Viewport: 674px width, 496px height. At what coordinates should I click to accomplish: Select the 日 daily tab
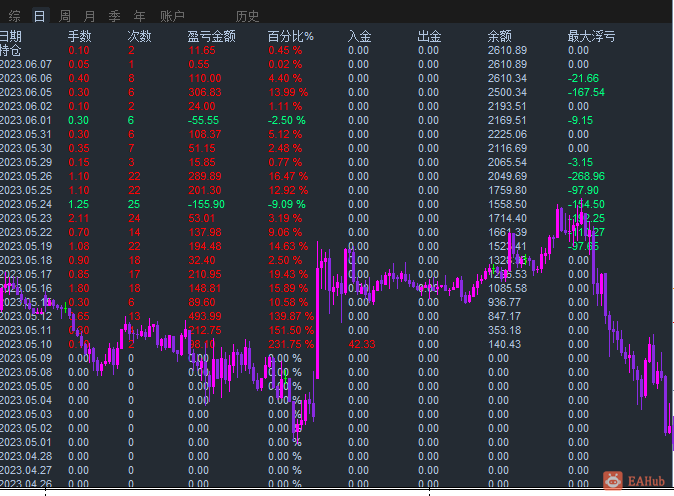39,16
